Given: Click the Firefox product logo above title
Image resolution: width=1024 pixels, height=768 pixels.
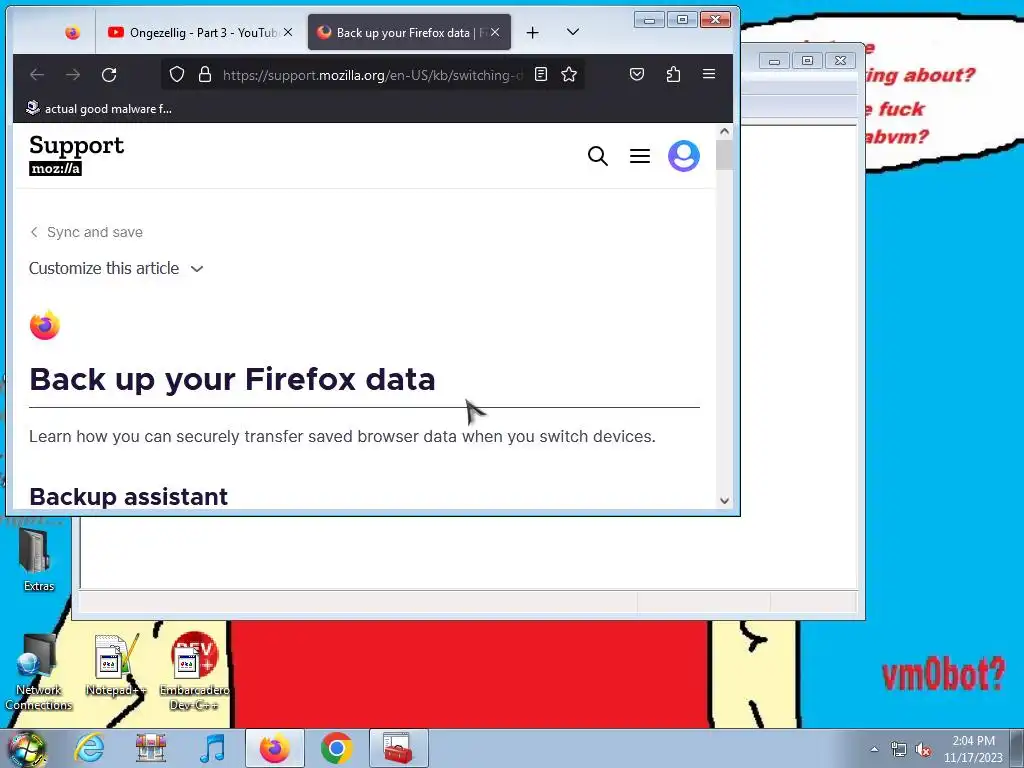Looking at the screenshot, I should [44, 325].
